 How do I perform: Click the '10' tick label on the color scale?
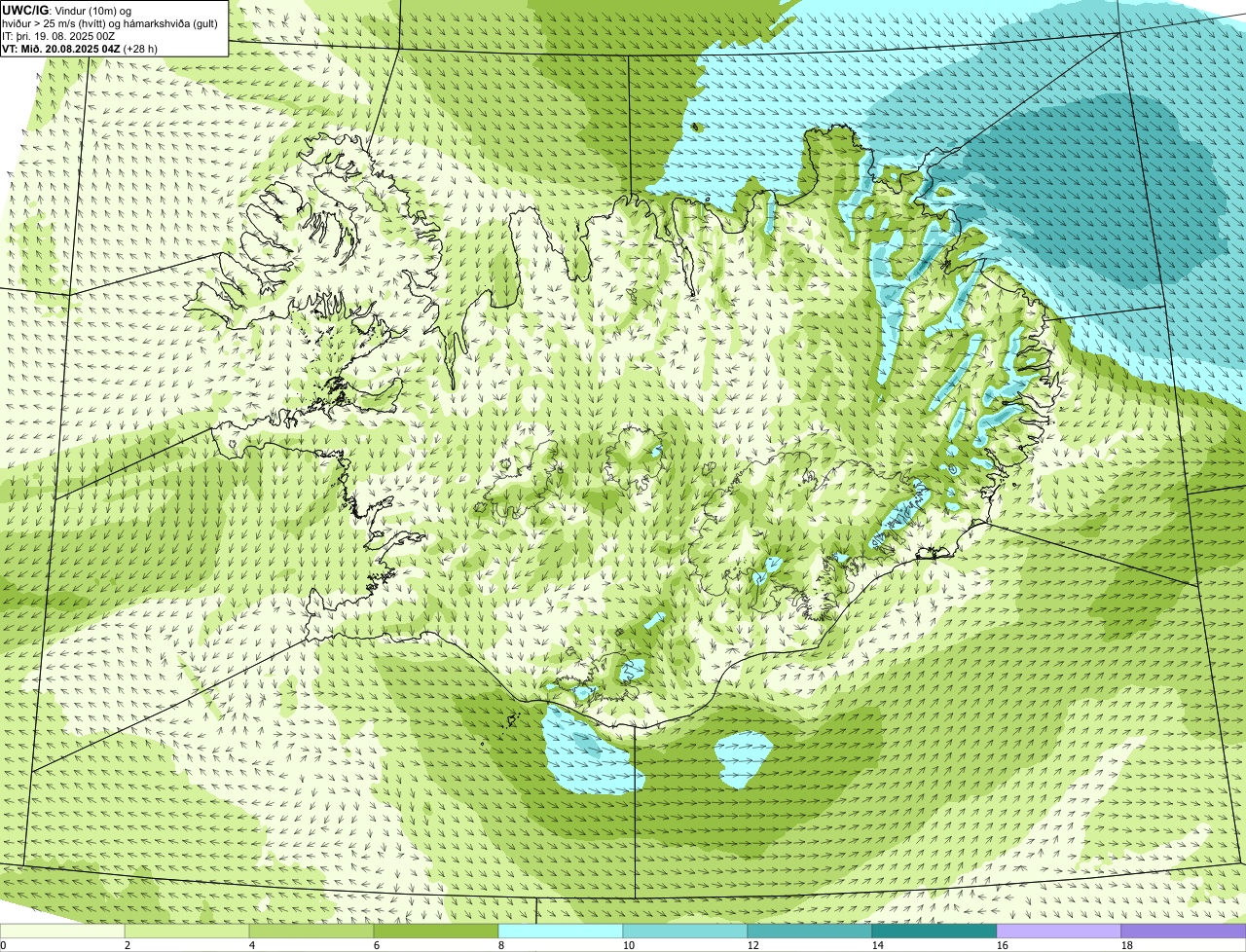629,945
